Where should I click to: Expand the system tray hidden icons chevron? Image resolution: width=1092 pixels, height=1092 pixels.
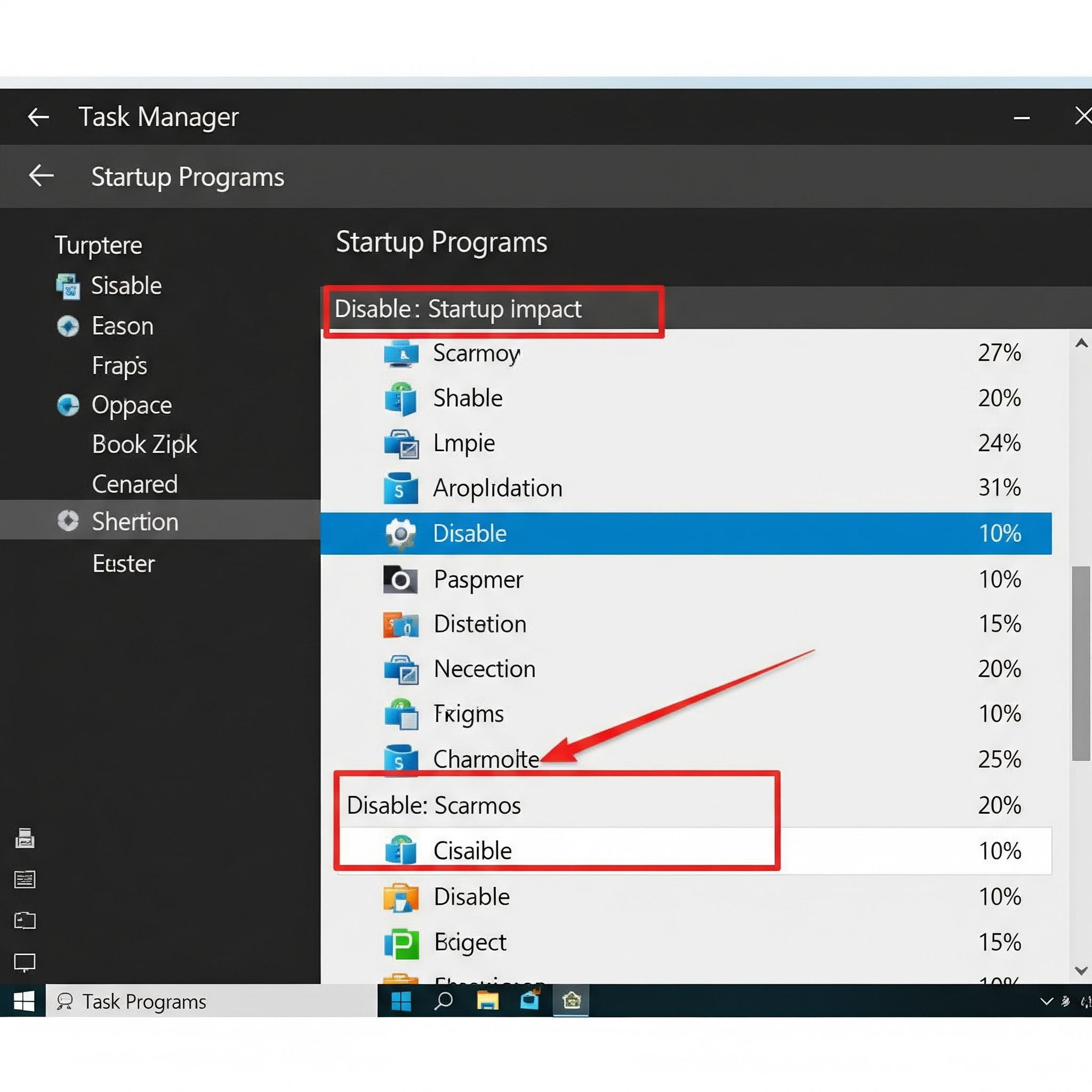[x=1046, y=1001]
